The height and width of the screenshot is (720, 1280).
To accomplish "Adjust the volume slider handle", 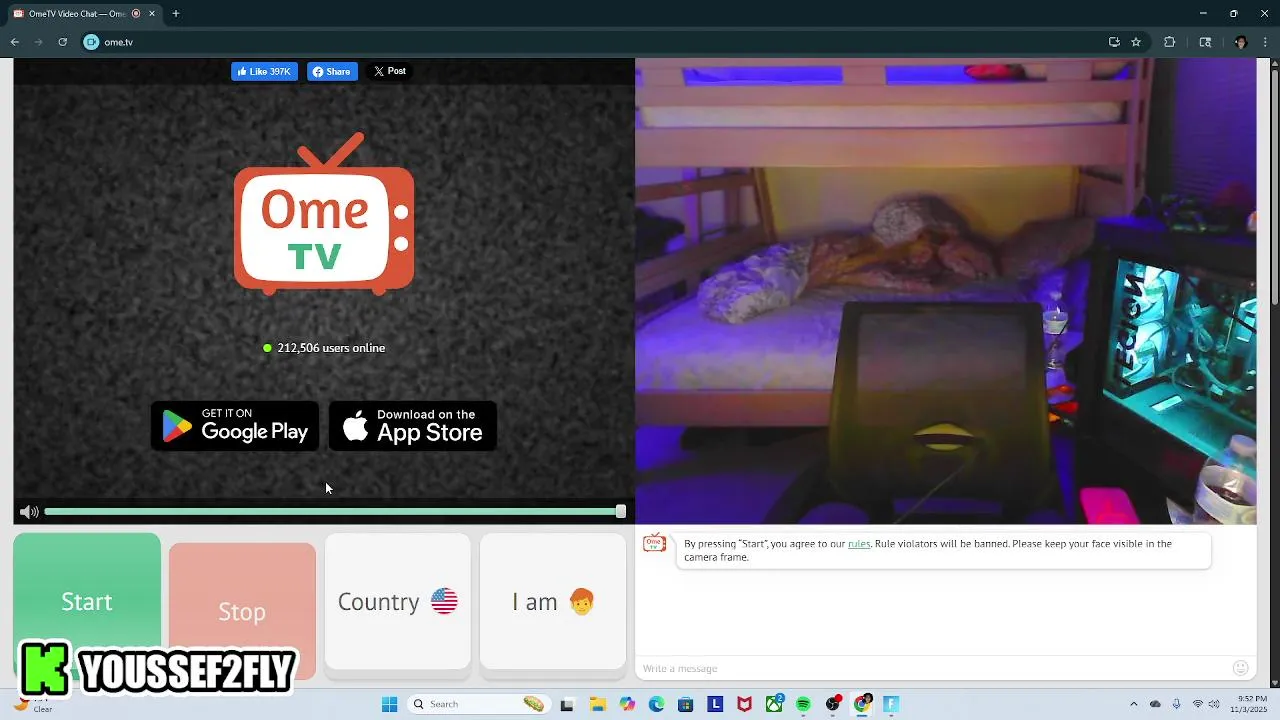I will click(x=621, y=512).
